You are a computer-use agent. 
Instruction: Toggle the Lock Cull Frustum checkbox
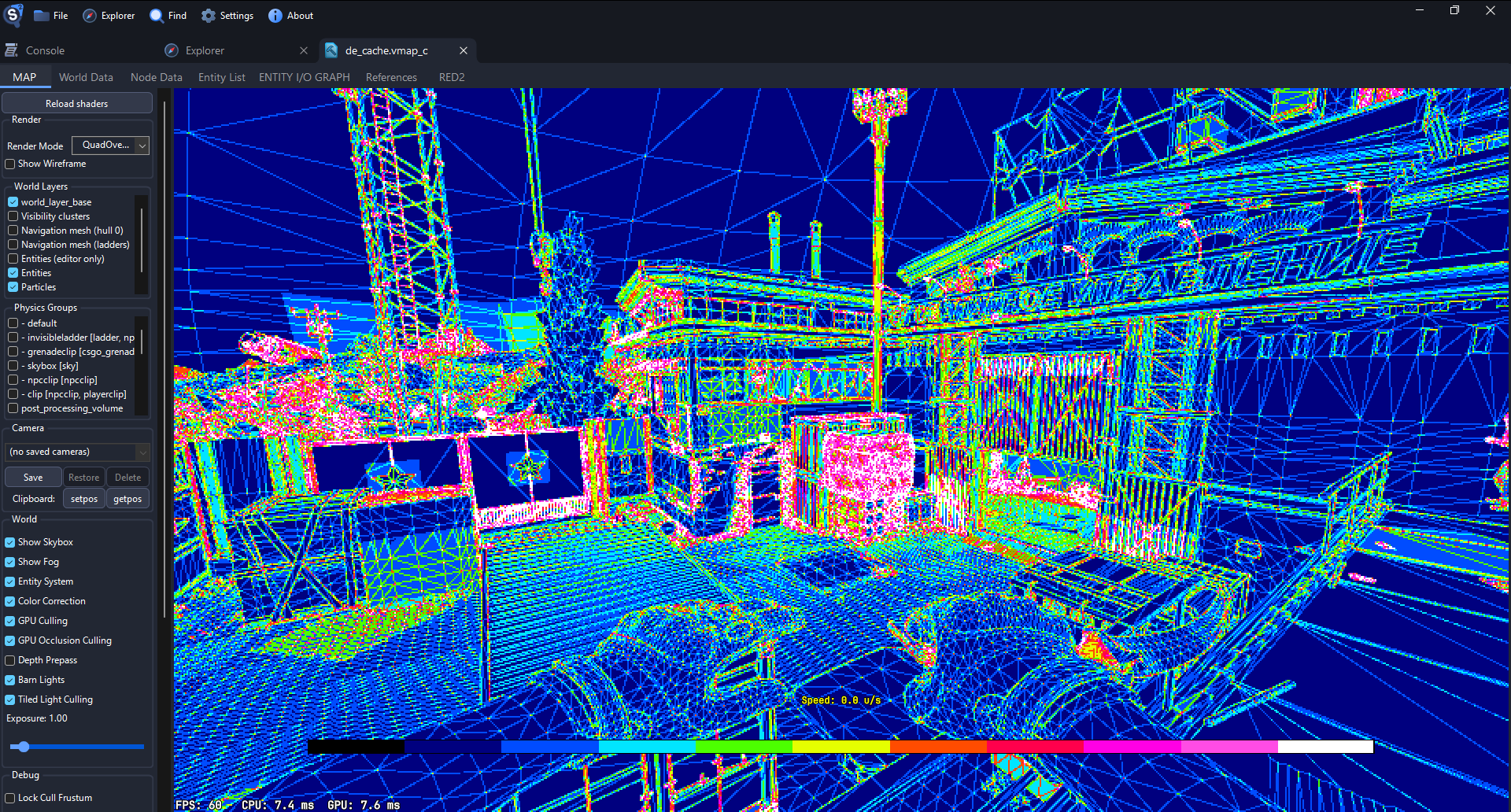(10, 798)
